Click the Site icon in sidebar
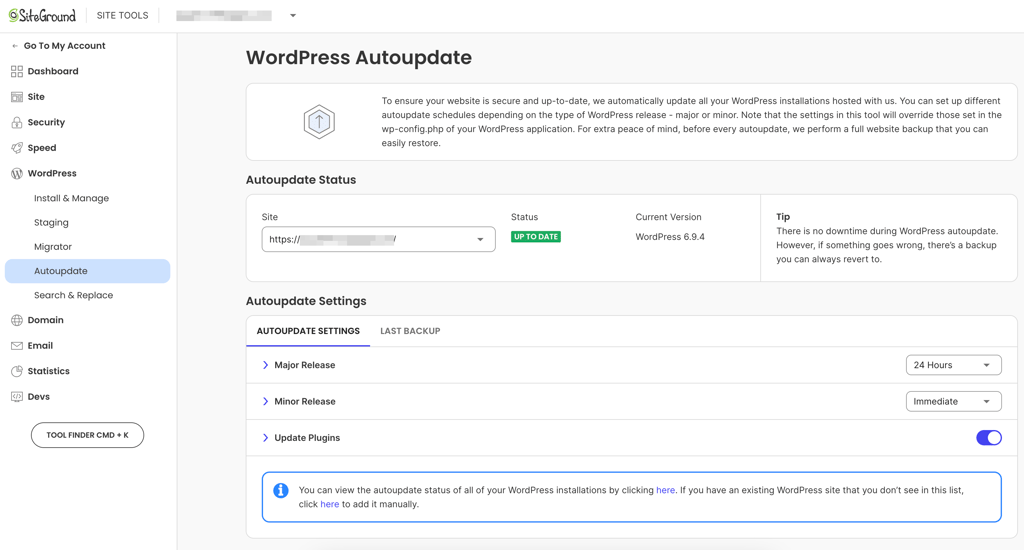Image resolution: width=1024 pixels, height=550 pixels. [x=17, y=97]
